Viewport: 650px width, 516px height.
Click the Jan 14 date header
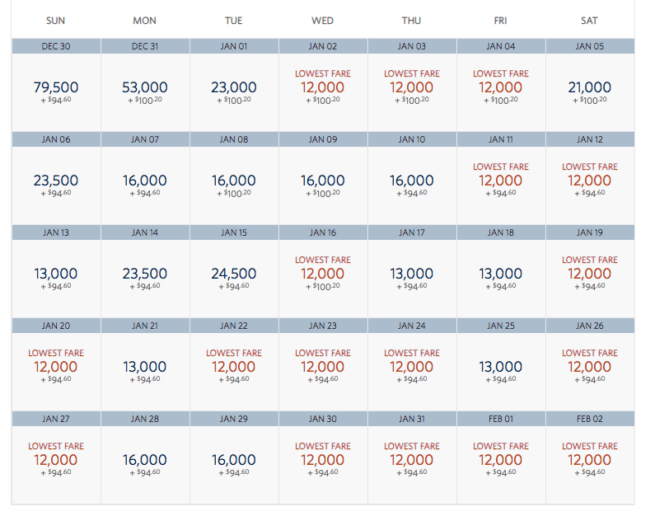coord(145,233)
